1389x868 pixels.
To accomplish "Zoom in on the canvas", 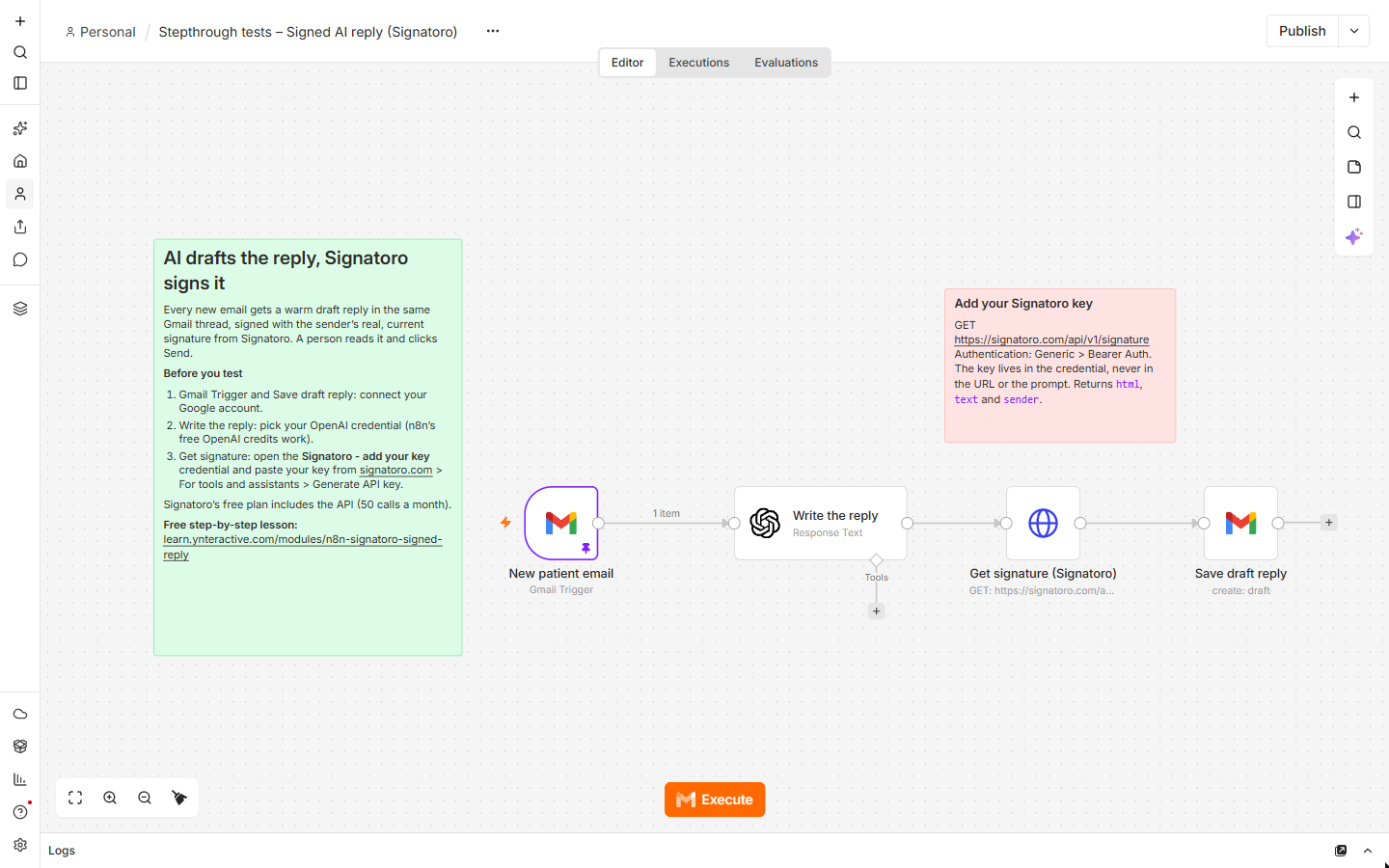I will [110, 798].
